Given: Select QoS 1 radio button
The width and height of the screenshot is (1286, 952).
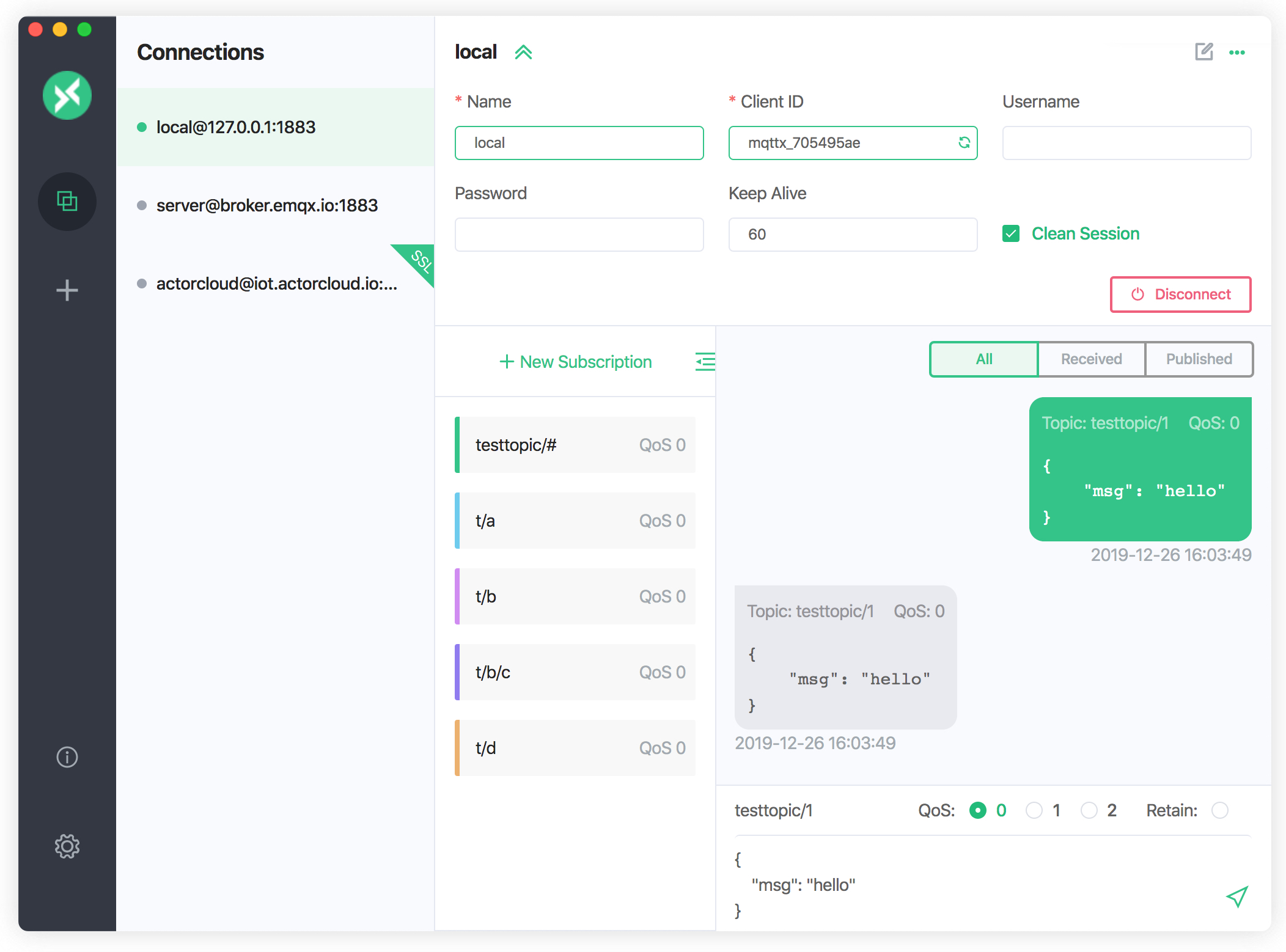Looking at the screenshot, I should pos(1034,810).
